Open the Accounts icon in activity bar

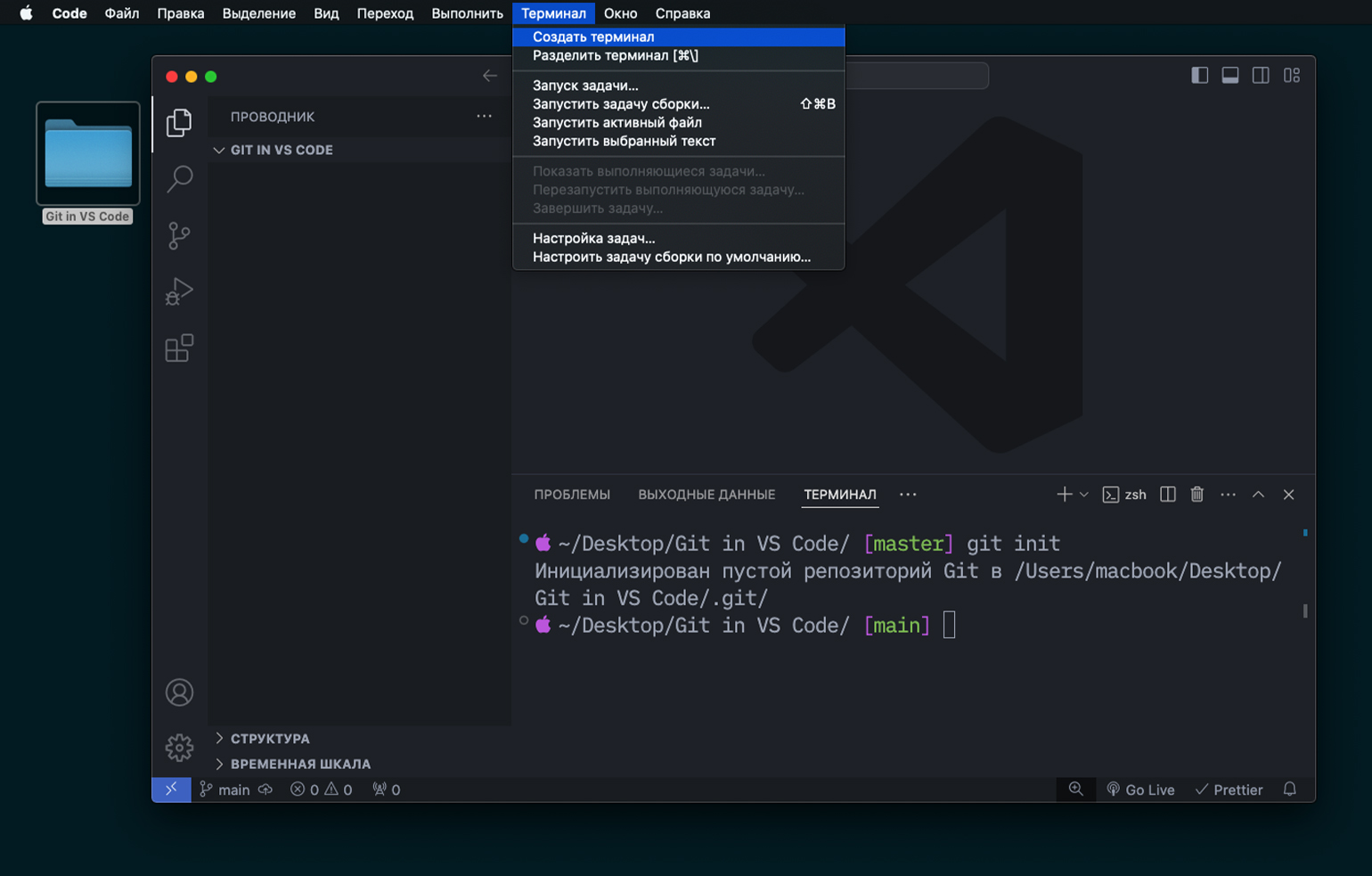pos(179,692)
